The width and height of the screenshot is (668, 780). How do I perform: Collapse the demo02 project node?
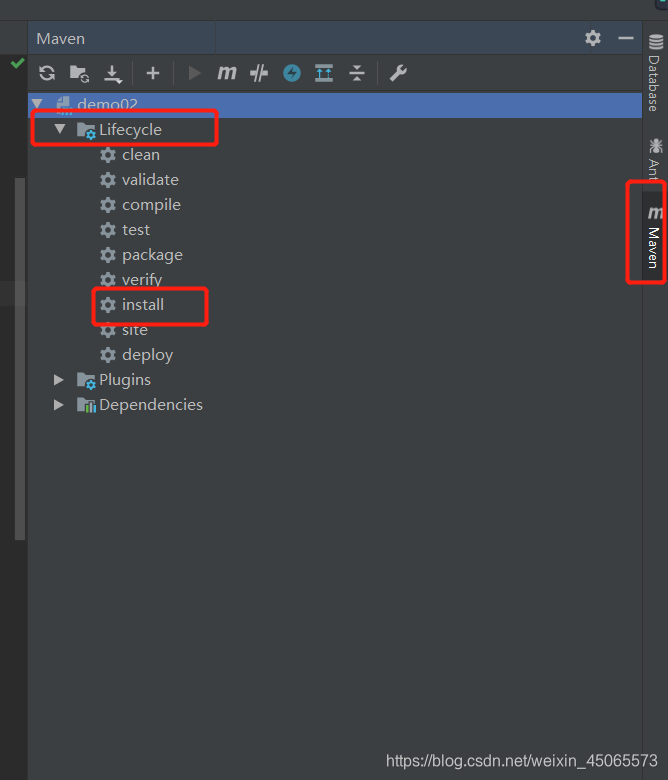coord(37,104)
